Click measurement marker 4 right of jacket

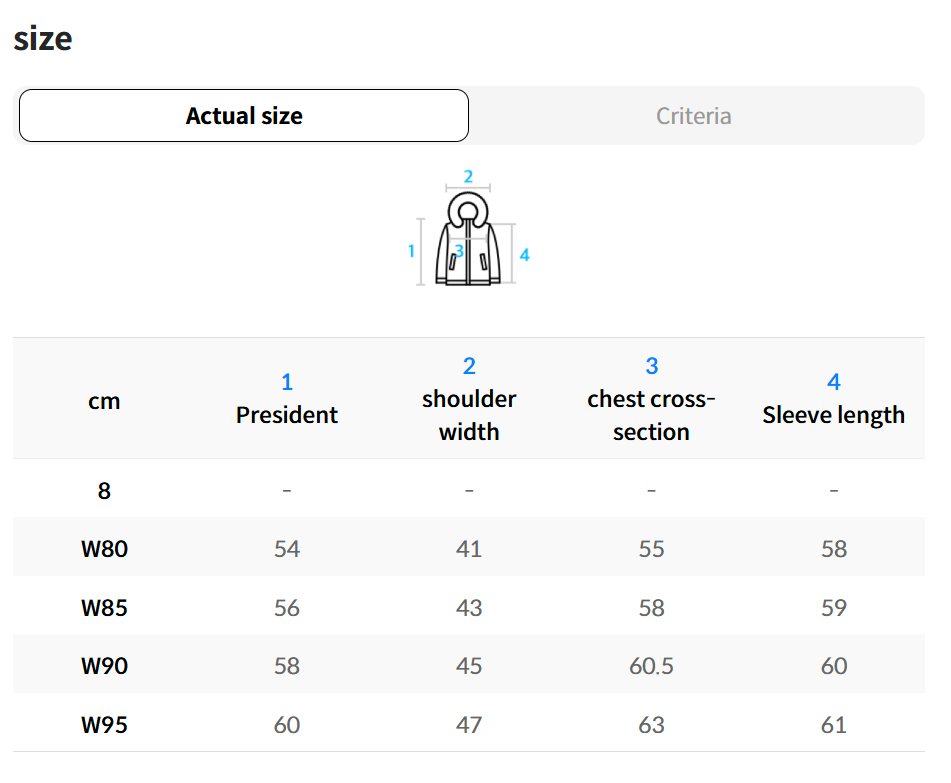pyautogui.click(x=525, y=255)
